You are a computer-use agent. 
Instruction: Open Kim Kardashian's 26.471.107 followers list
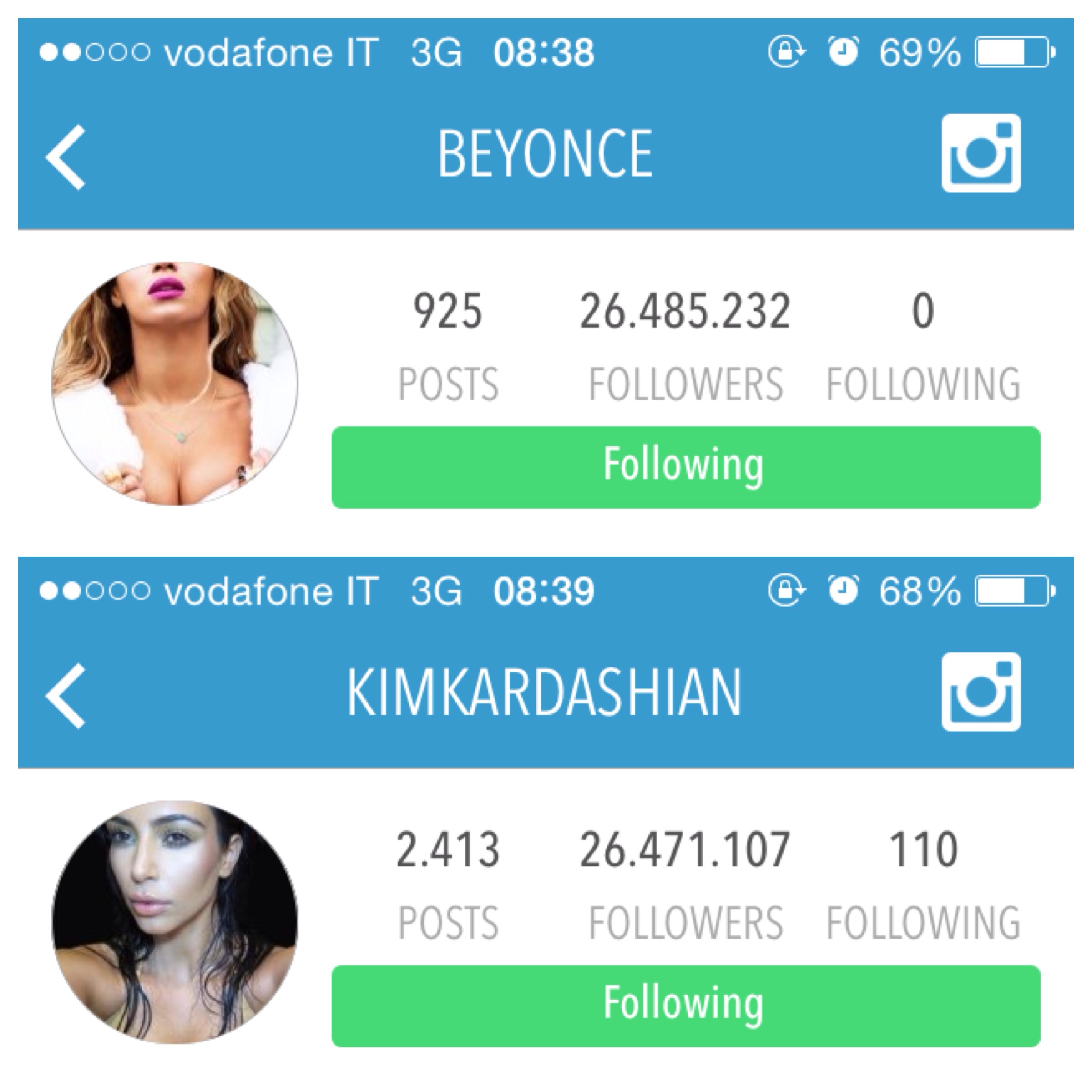(x=685, y=885)
